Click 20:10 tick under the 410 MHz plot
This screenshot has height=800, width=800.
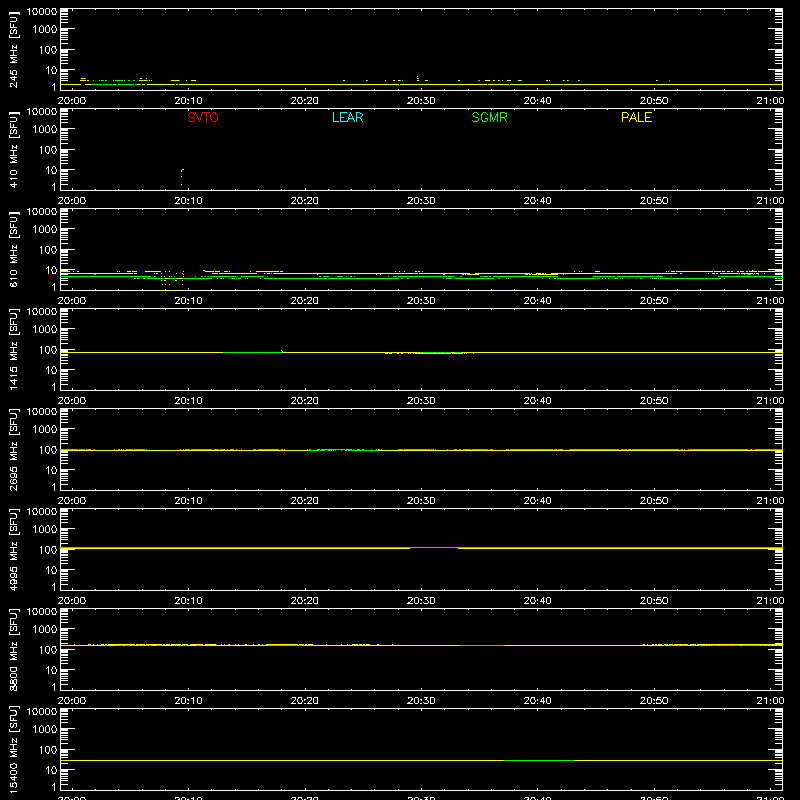click(x=188, y=201)
